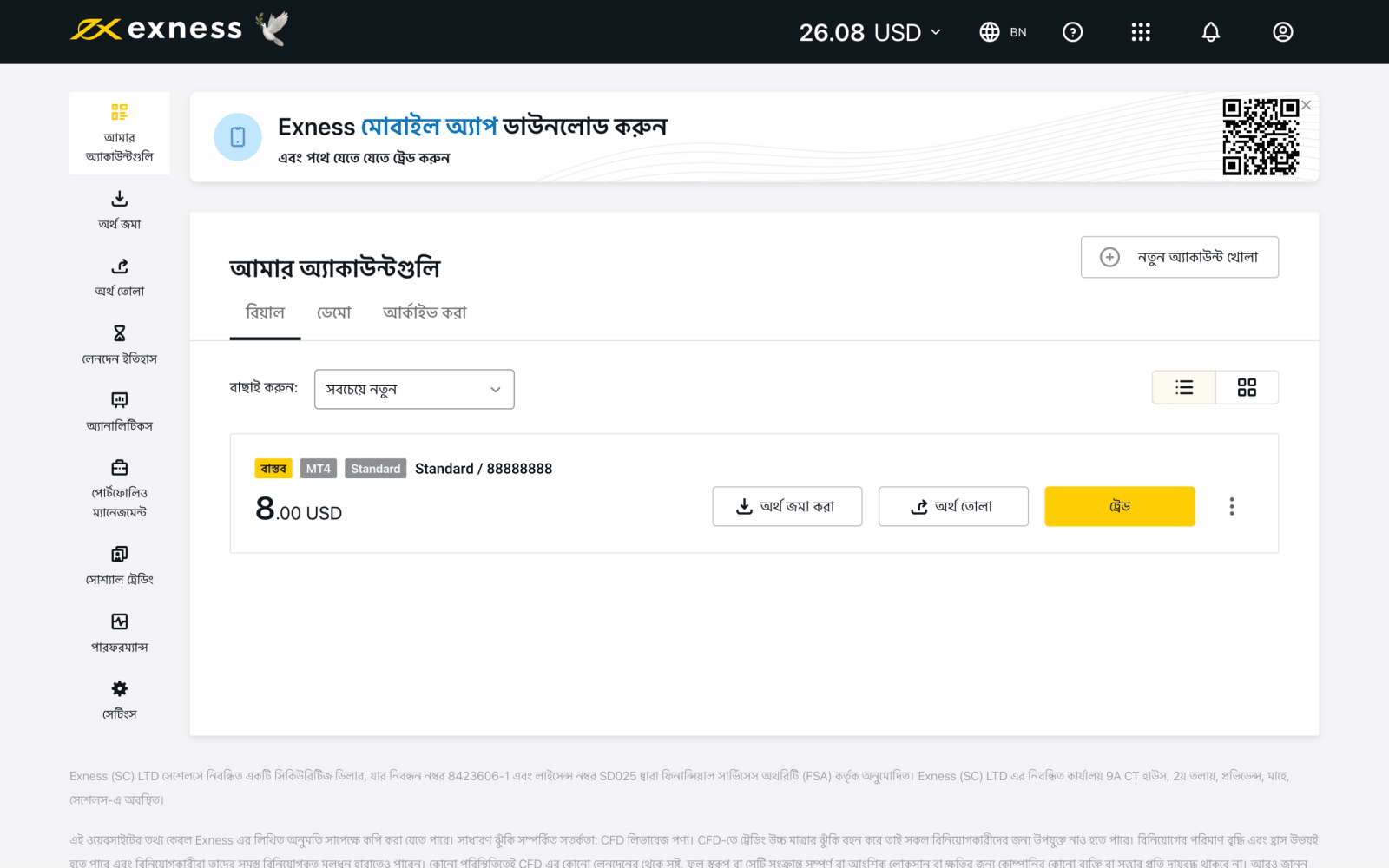Open Settings (সেটিংস) gear in sidebar
This screenshot has height=868, width=1389.
120,700
